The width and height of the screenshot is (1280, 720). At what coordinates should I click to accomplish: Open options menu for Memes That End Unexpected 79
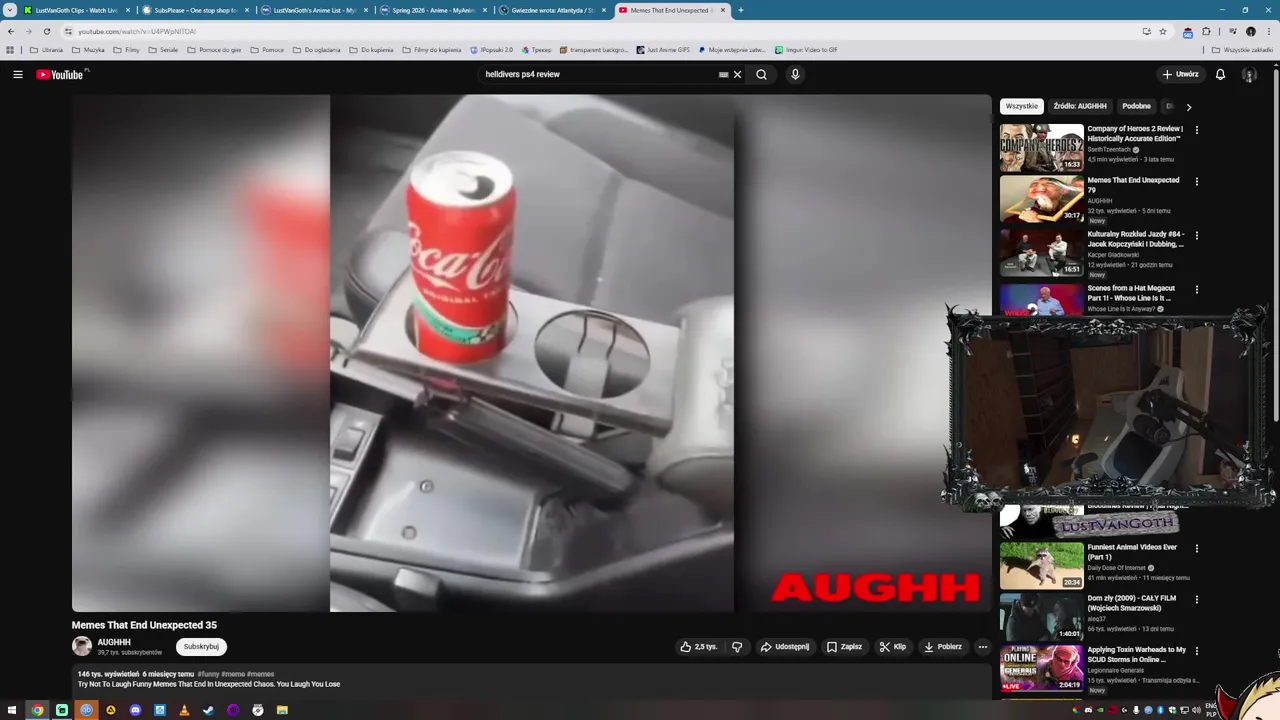(1196, 182)
